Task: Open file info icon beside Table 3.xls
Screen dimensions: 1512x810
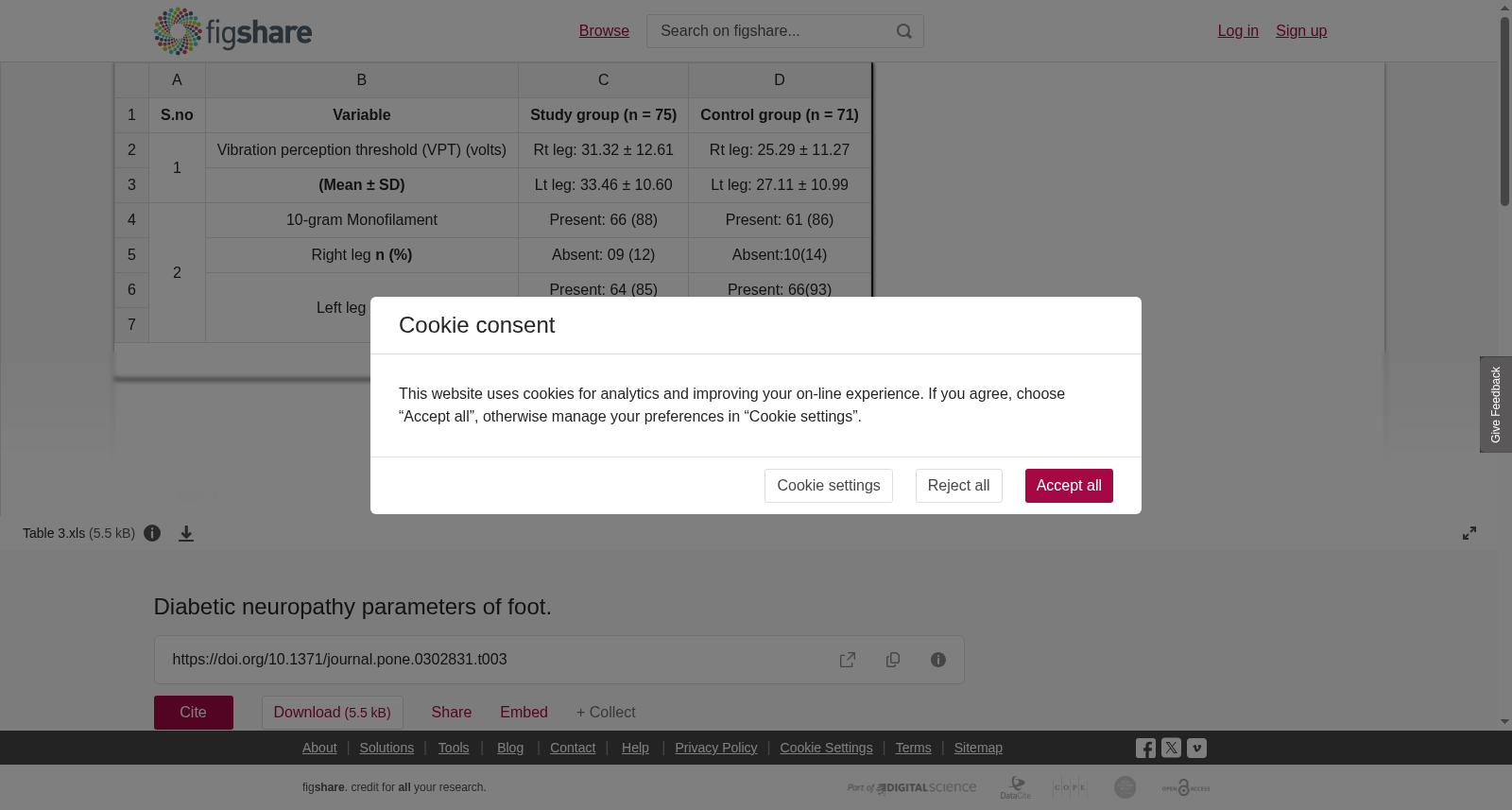Action: pyautogui.click(x=152, y=533)
